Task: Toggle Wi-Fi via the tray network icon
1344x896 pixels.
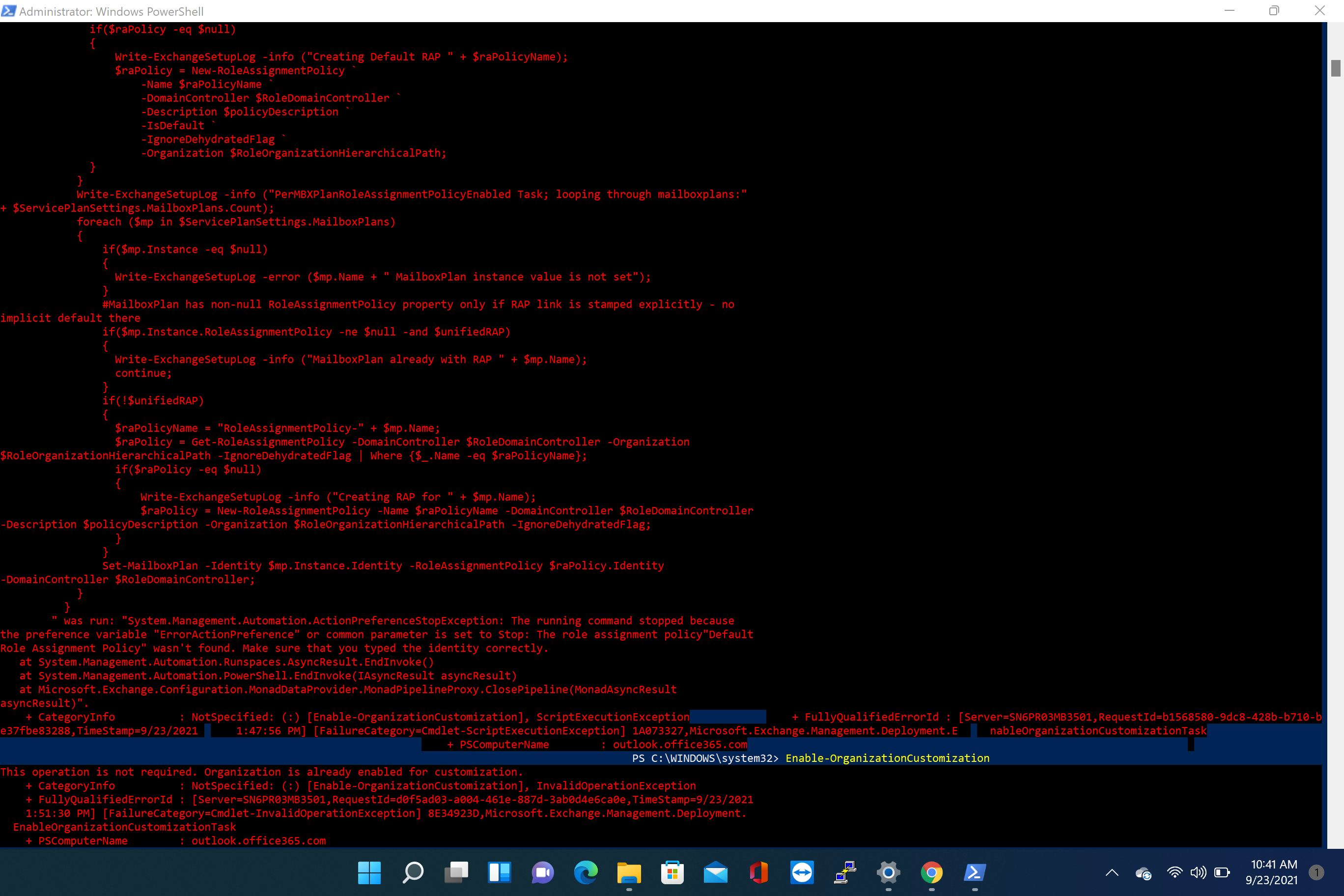Action: pyautogui.click(x=1175, y=873)
